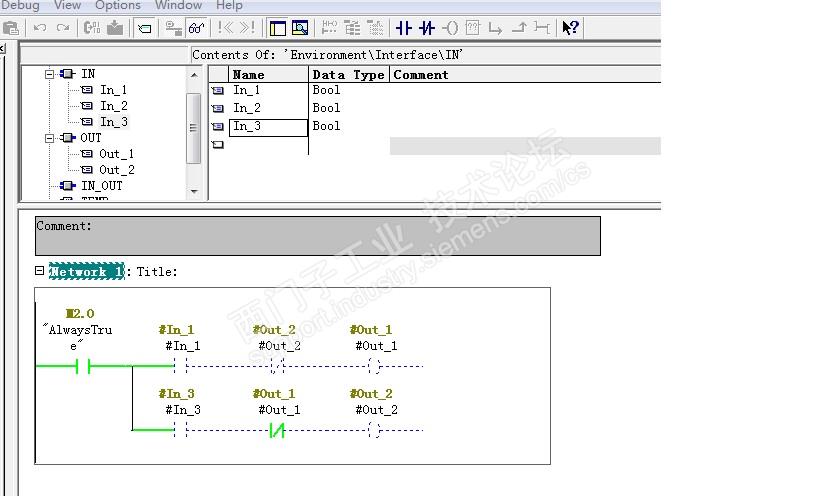Image resolution: width=819 pixels, height=496 pixels.
Task: Click the Data Type column header
Action: tap(349, 75)
